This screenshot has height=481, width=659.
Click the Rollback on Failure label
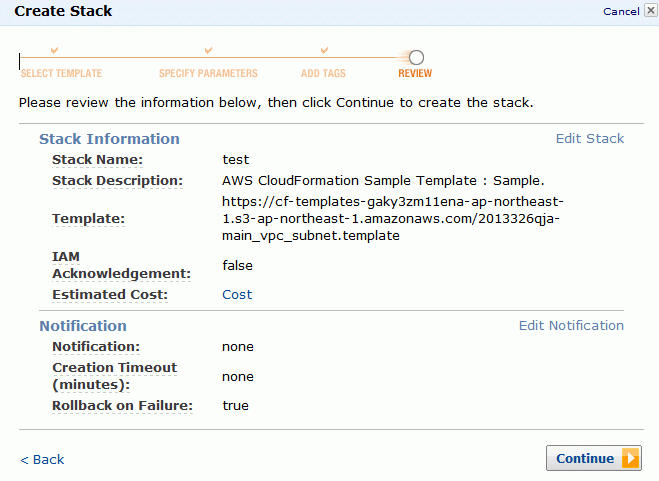click(x=122, y=406)
